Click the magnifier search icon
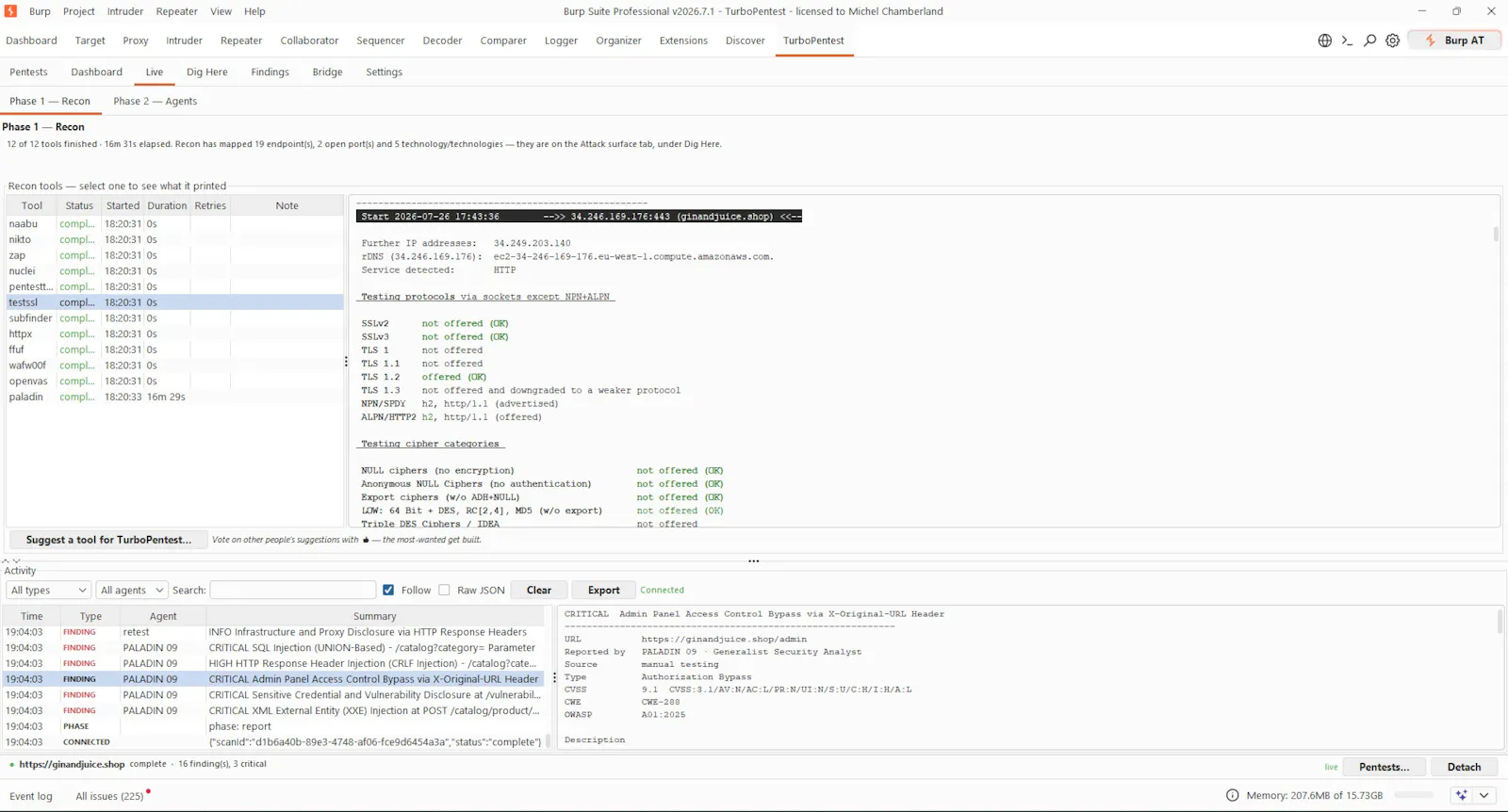The height and width of the screenshot is (812, 1508). (1369, 41)
